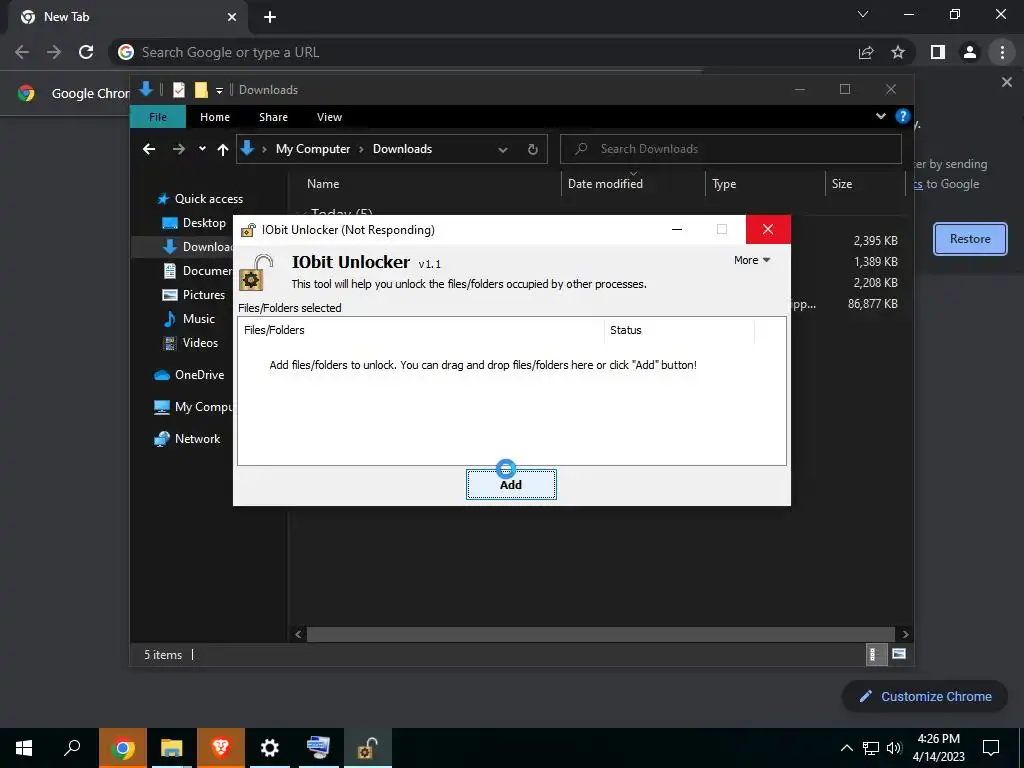
Task: Reload the Chrome page
Action: pos(86,52)
